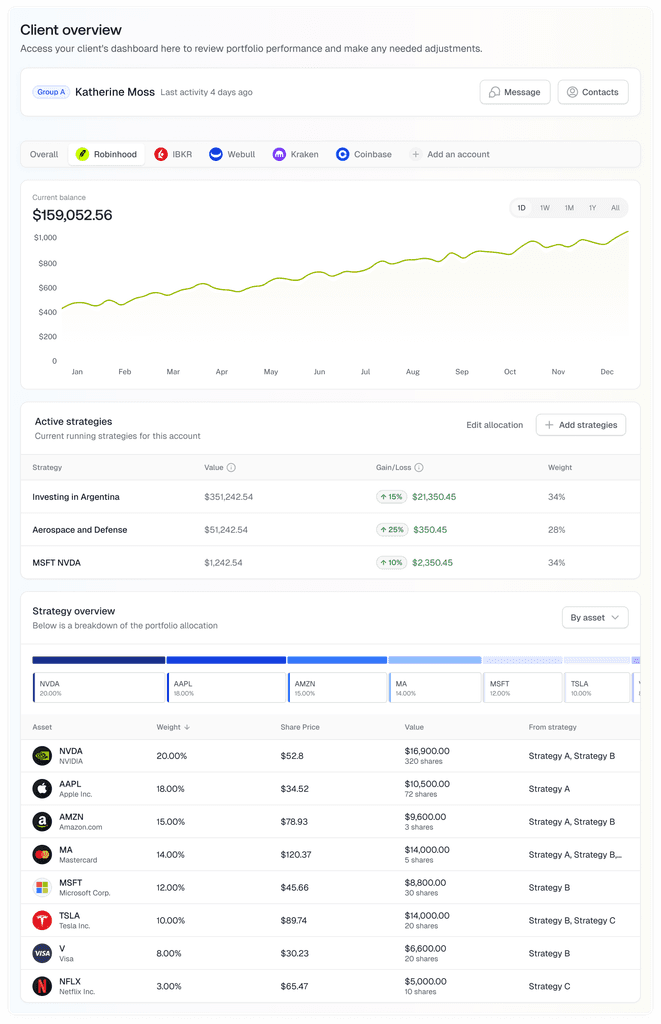The width and height of the screenshot is (661, 1024).
Task: Click the Robinhood feather icon
Action: pyautogui.click(x=82, y=154)
